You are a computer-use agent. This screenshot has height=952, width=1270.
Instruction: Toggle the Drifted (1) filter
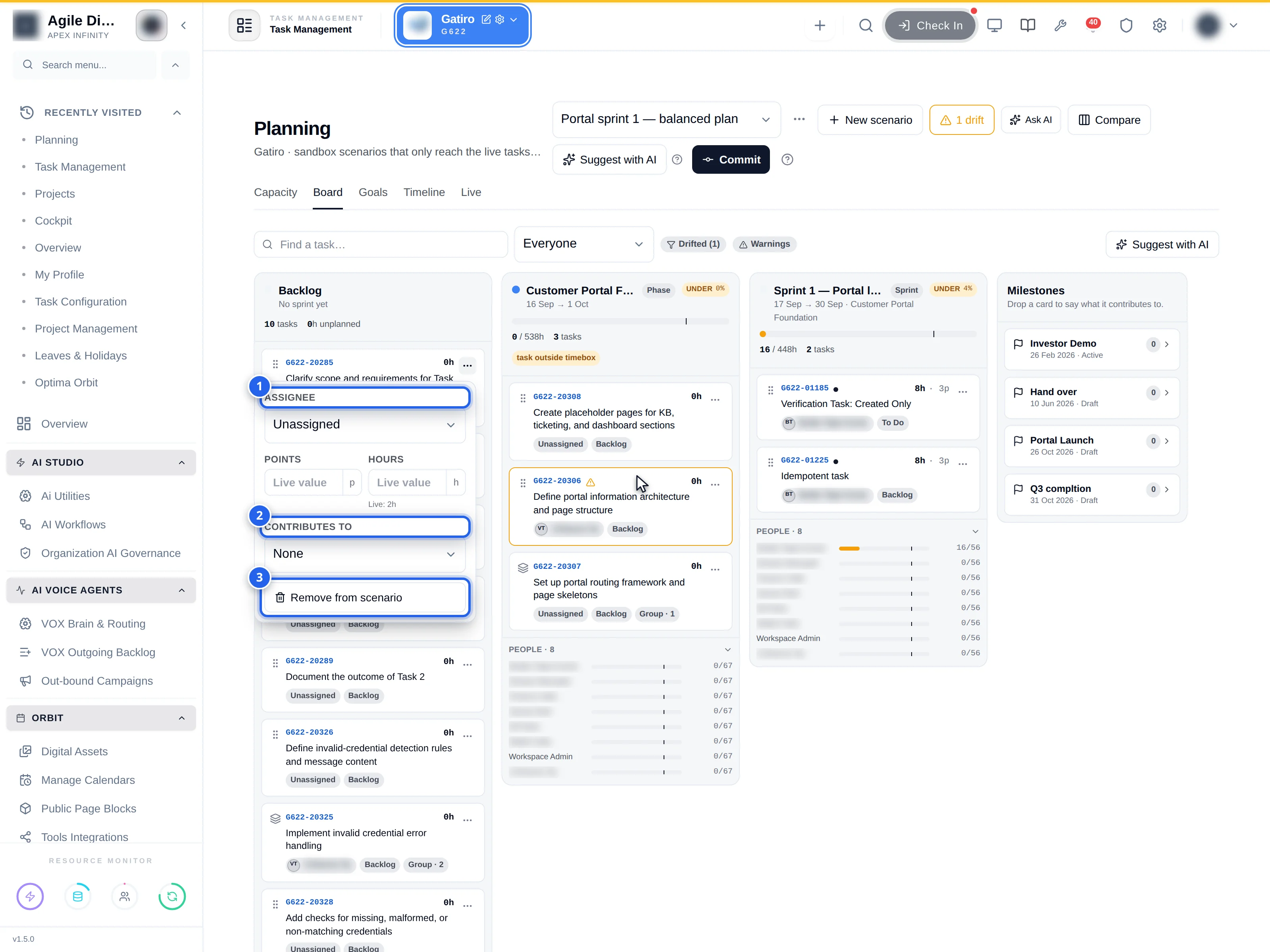click(x=693, y=244)
